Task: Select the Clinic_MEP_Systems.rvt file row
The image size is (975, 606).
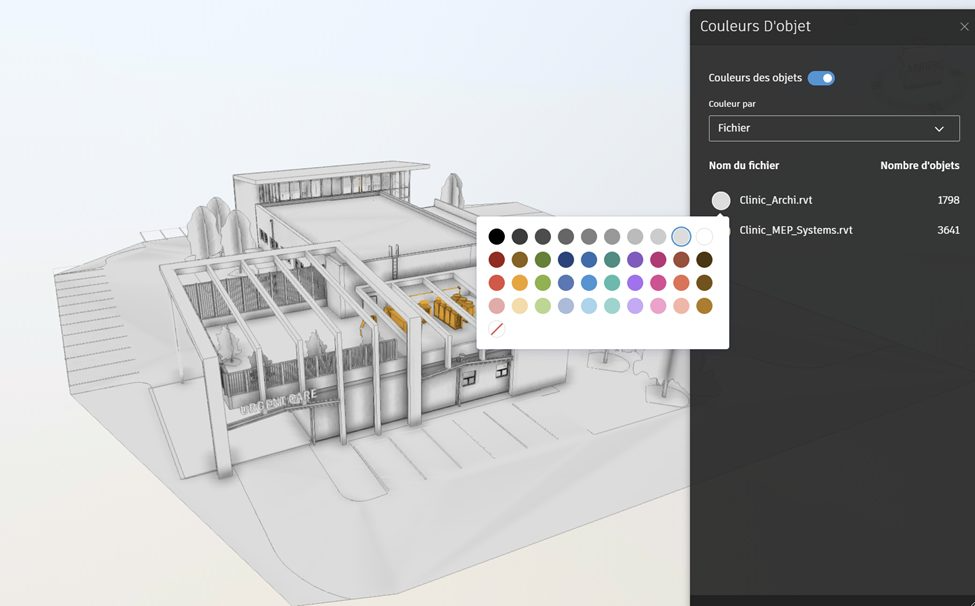Action: point(796,230)
